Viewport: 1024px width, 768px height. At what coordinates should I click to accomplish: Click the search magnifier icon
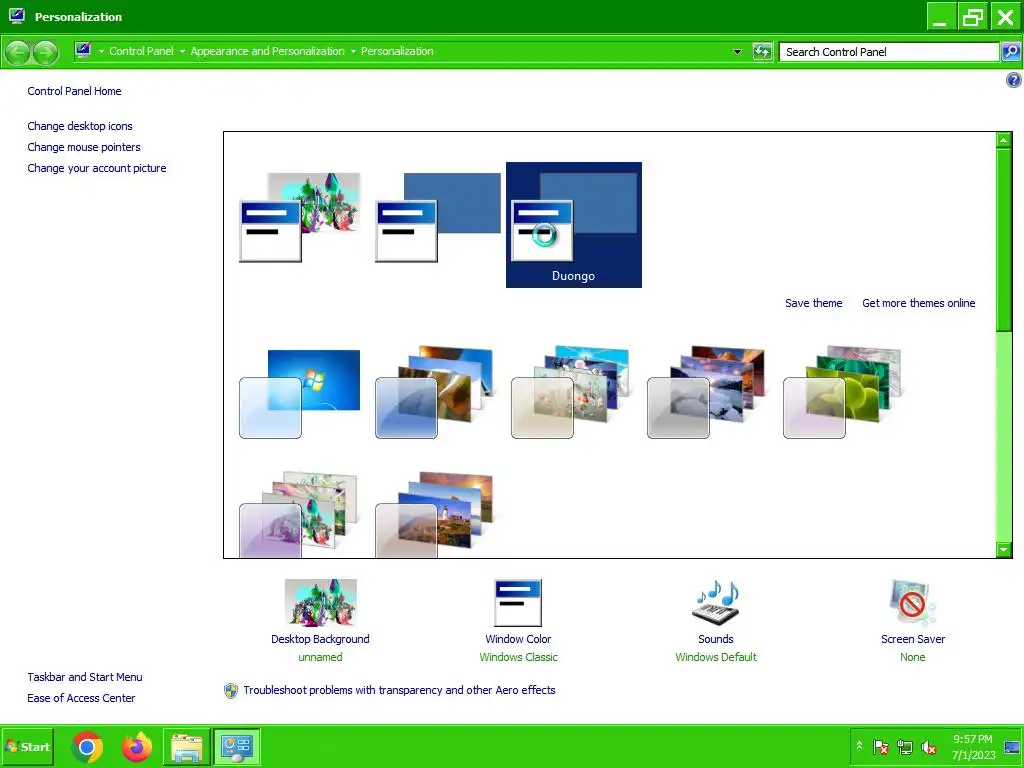tap(1011, 52)
